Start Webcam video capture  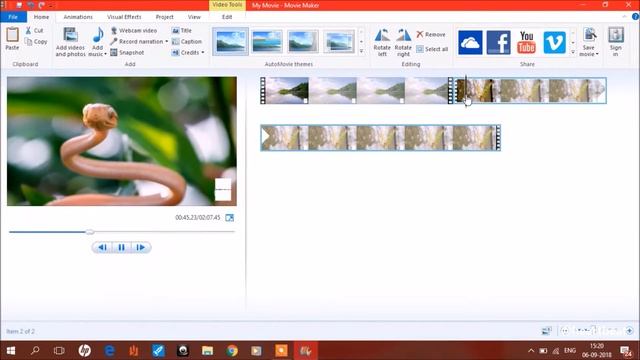(x=133, y=31)
